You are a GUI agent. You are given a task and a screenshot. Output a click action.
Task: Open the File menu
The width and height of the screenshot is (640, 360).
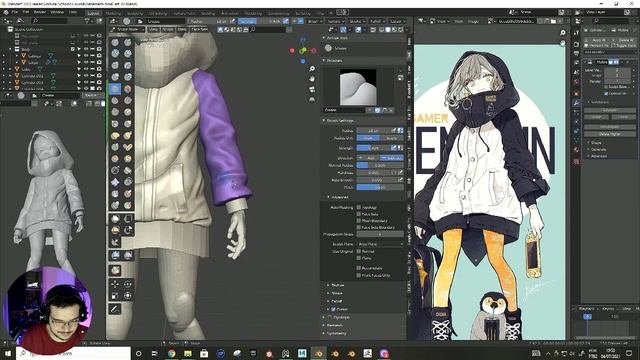click(15, 12)
